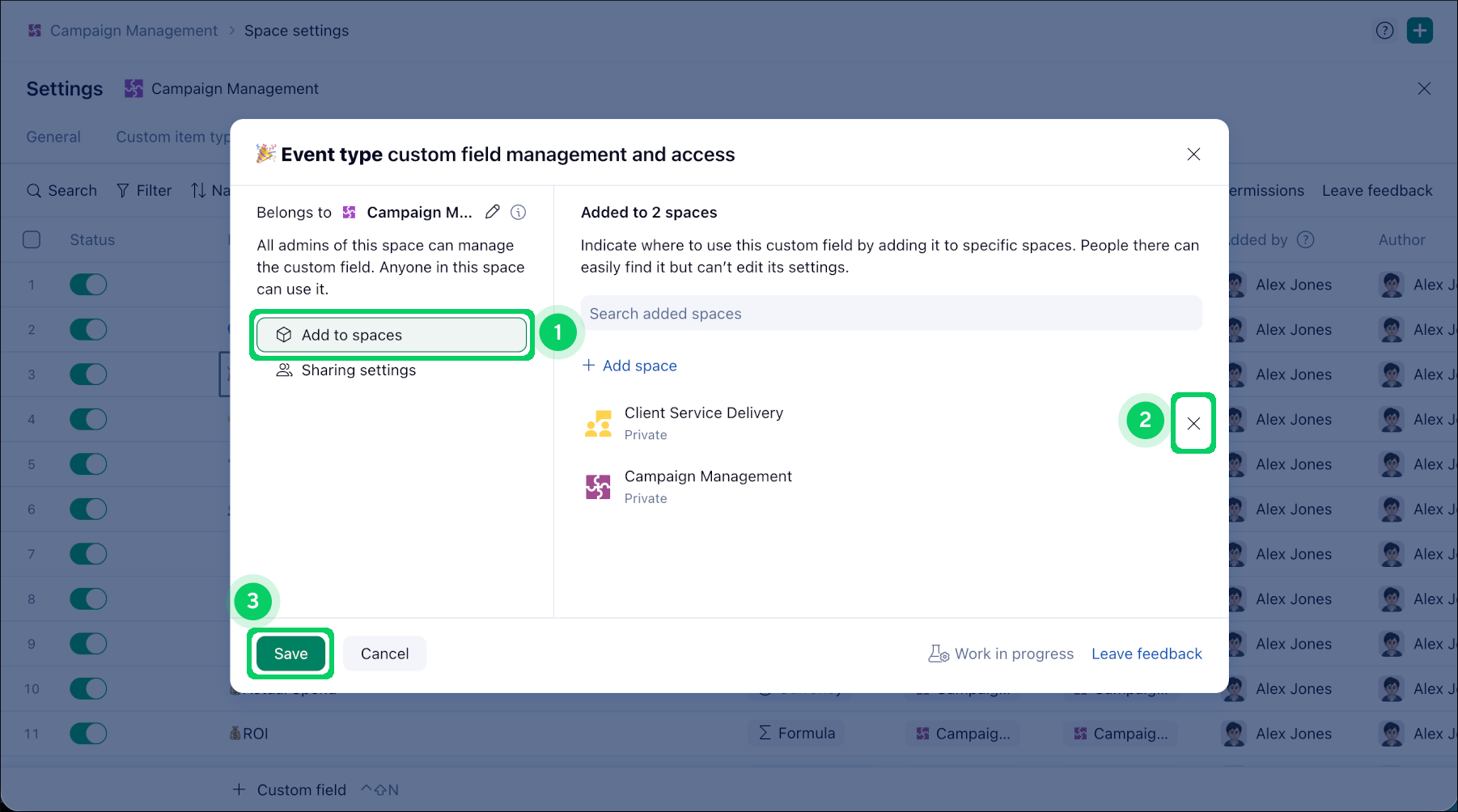Click the pencil edit icon beside Campaign M...
Viewport: 1458px width, 812px height.
(492, 212)
